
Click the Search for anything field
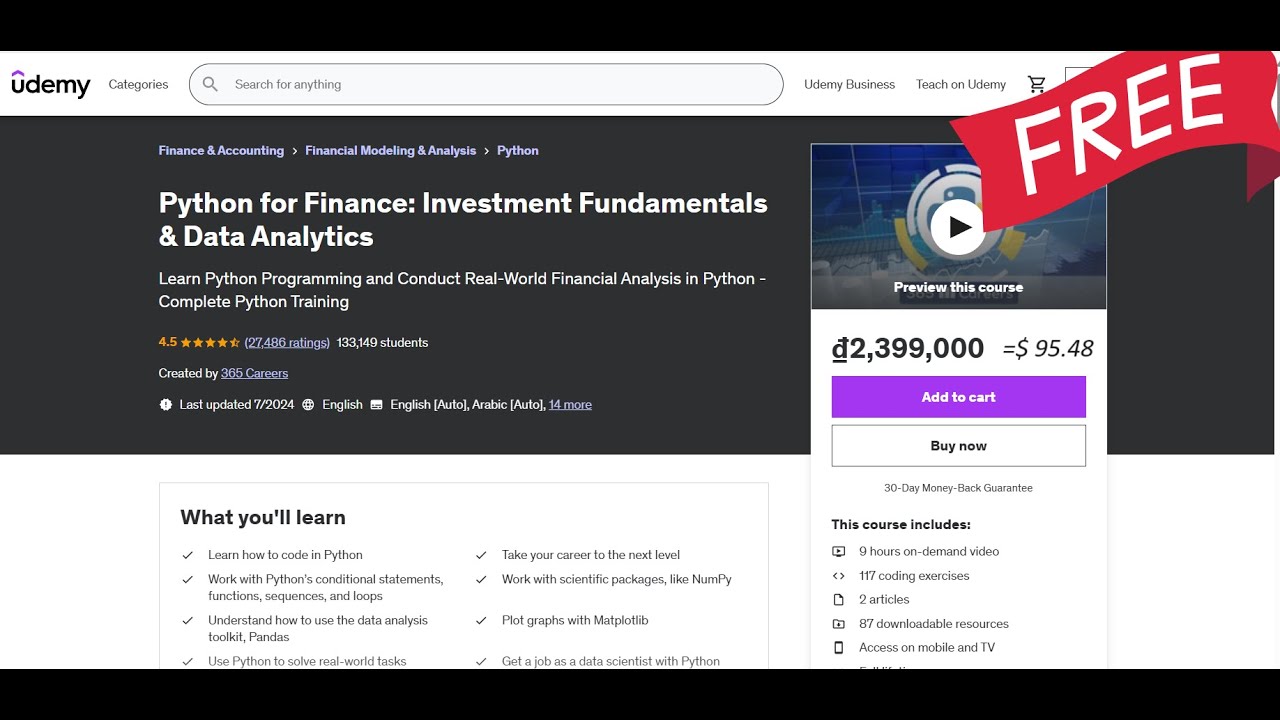coord(486,84)
